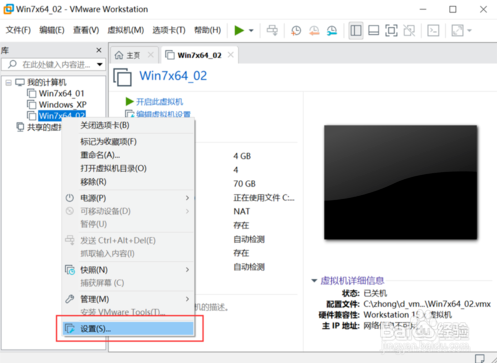Open the power button dropdown arrow
Viewport: 497px width, 363px height.
click(x=251, y=31)
